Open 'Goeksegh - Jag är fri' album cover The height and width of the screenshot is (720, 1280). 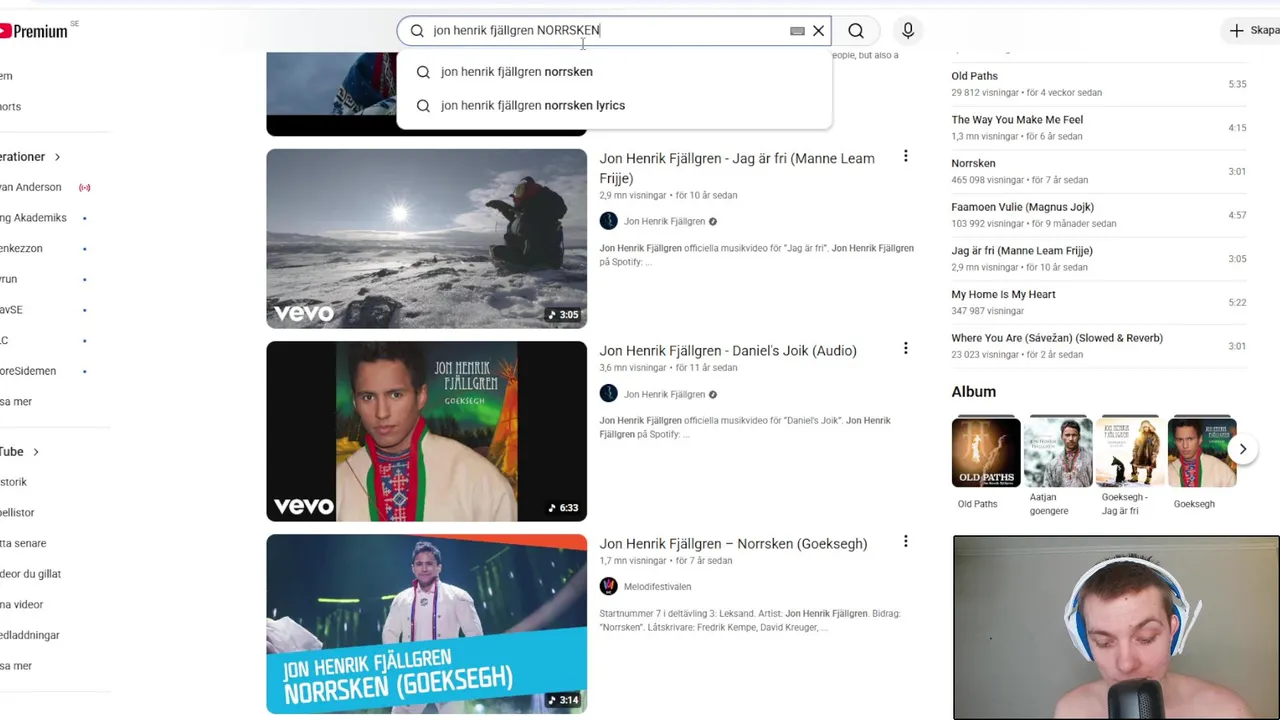[x=1130, y=452]
